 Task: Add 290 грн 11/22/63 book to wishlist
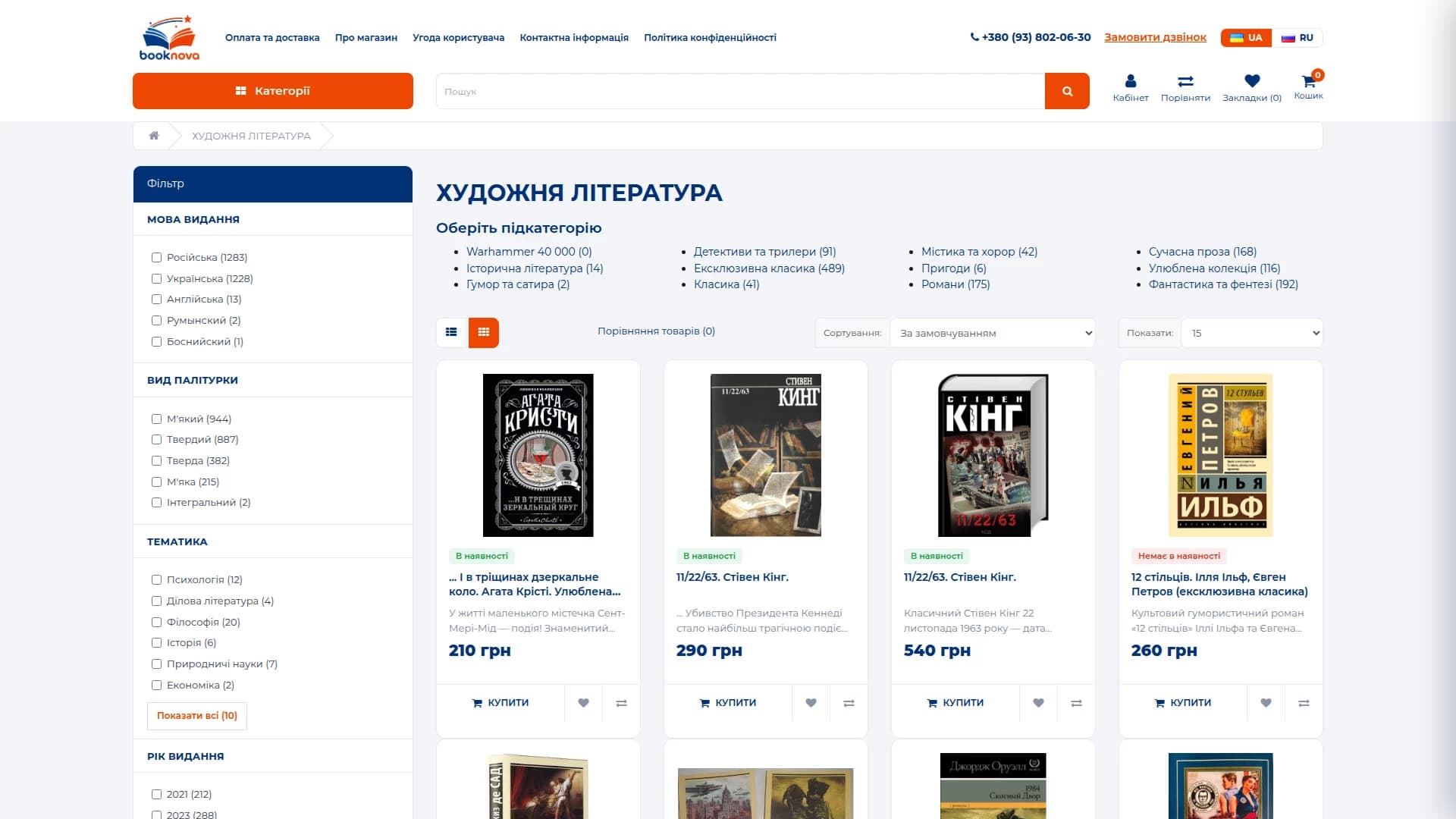(x=811, y=703)
